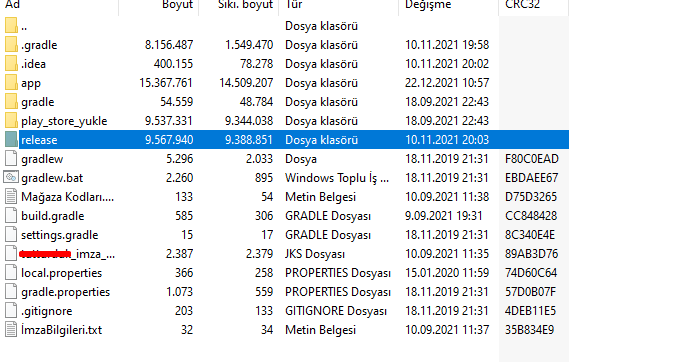This screenshot has width=683, height=362.
Task: Select the app folder name
Action: 31,83
